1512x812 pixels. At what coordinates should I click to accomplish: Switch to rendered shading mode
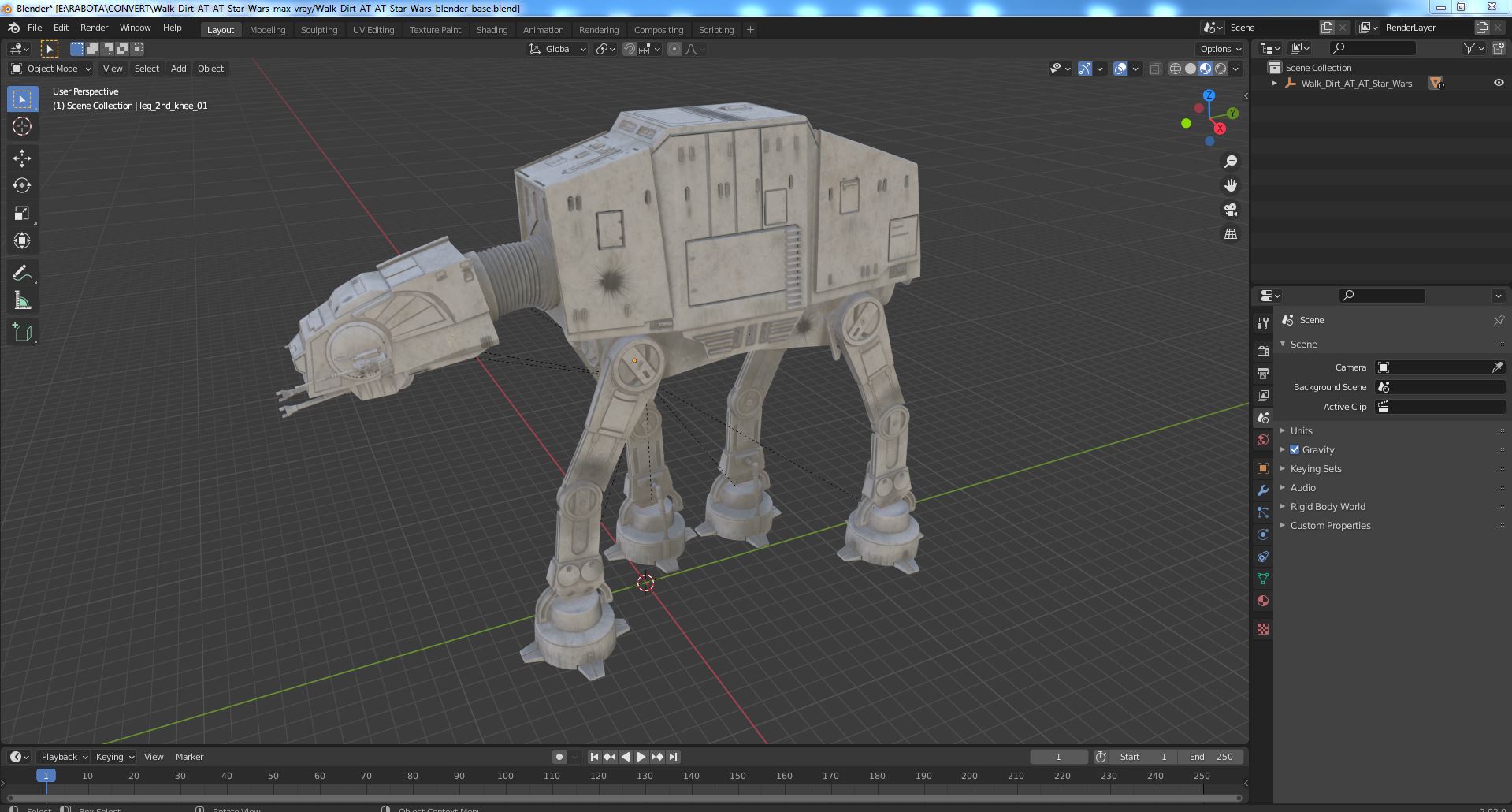click(1220, 69)
